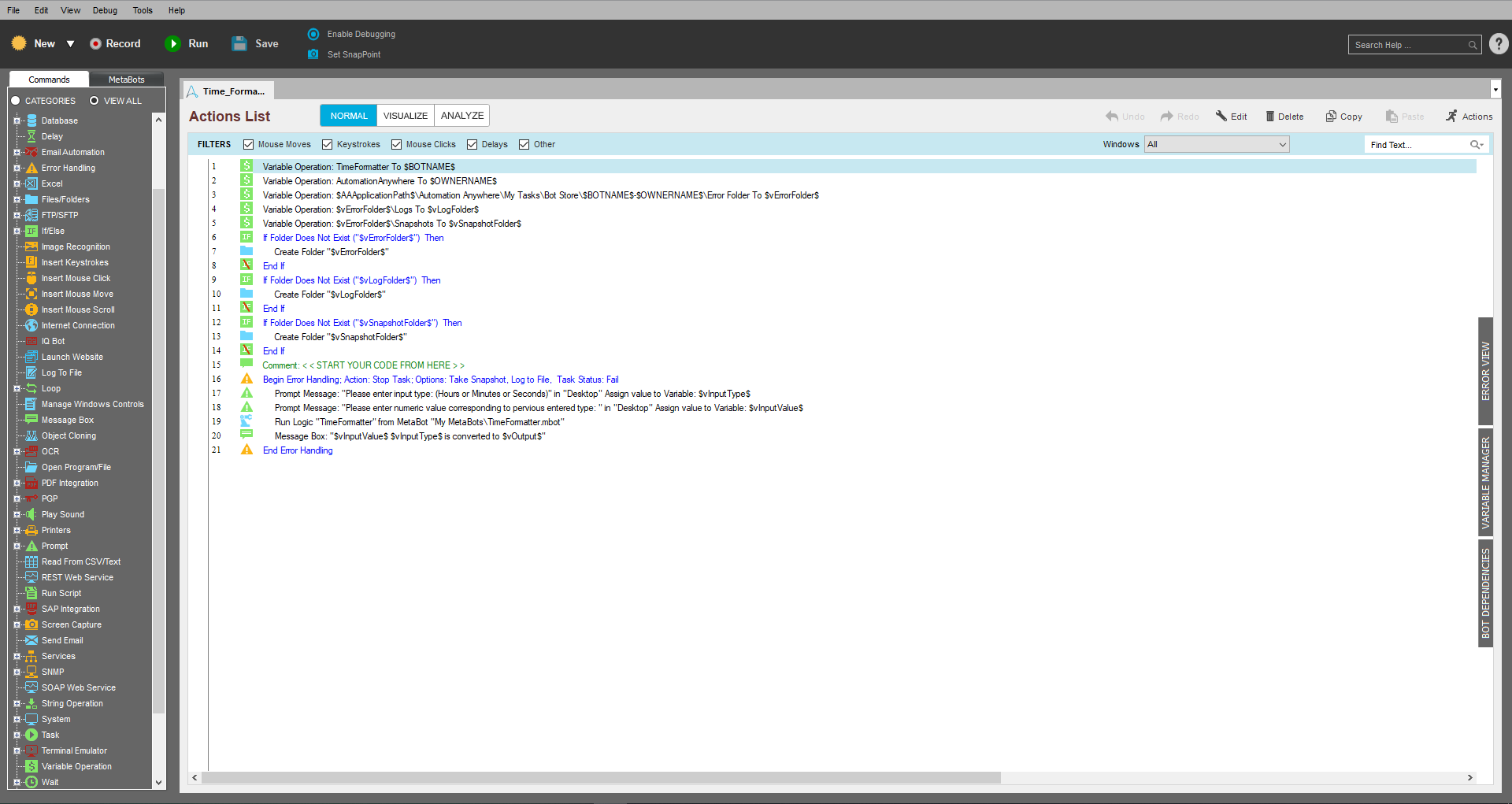This screenshot has height=804, width=1512.
Task: Select the Insert Mouse Click command icon
Action: 31,278
